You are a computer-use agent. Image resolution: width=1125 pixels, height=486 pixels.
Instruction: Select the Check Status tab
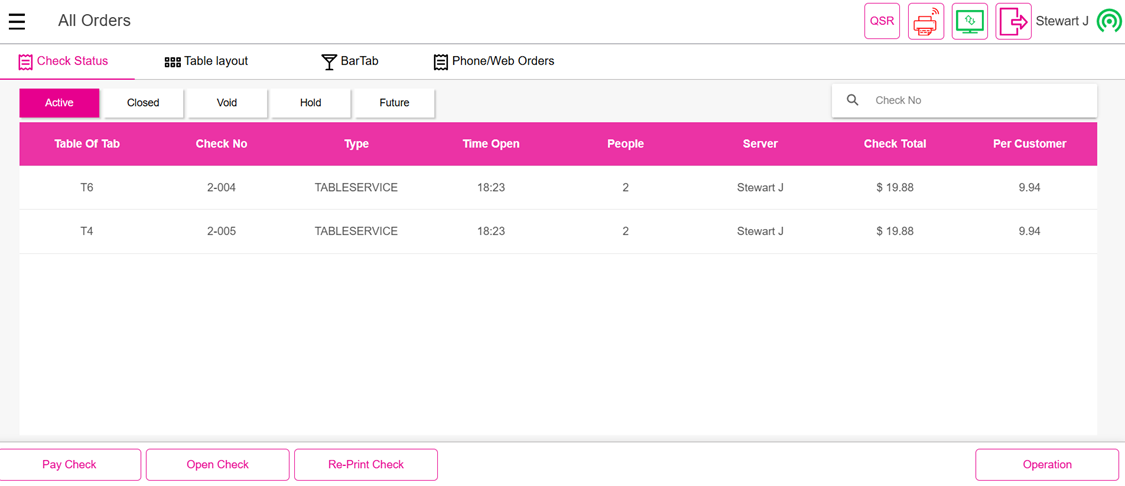click(x=63, y=62)
